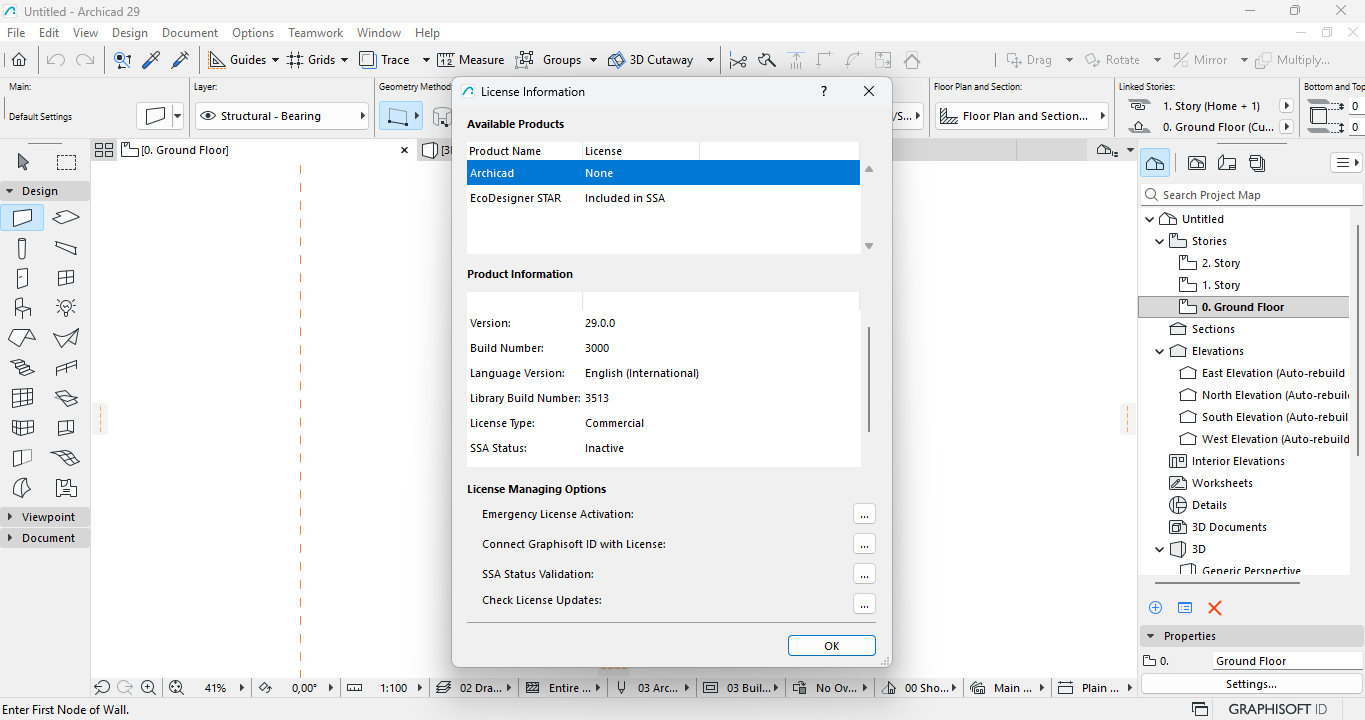This screenshot has height=720, width=1365.
Task: Select the Slab tool in Design toolbox
Action: pyautogui.click(x=66, y=218)
